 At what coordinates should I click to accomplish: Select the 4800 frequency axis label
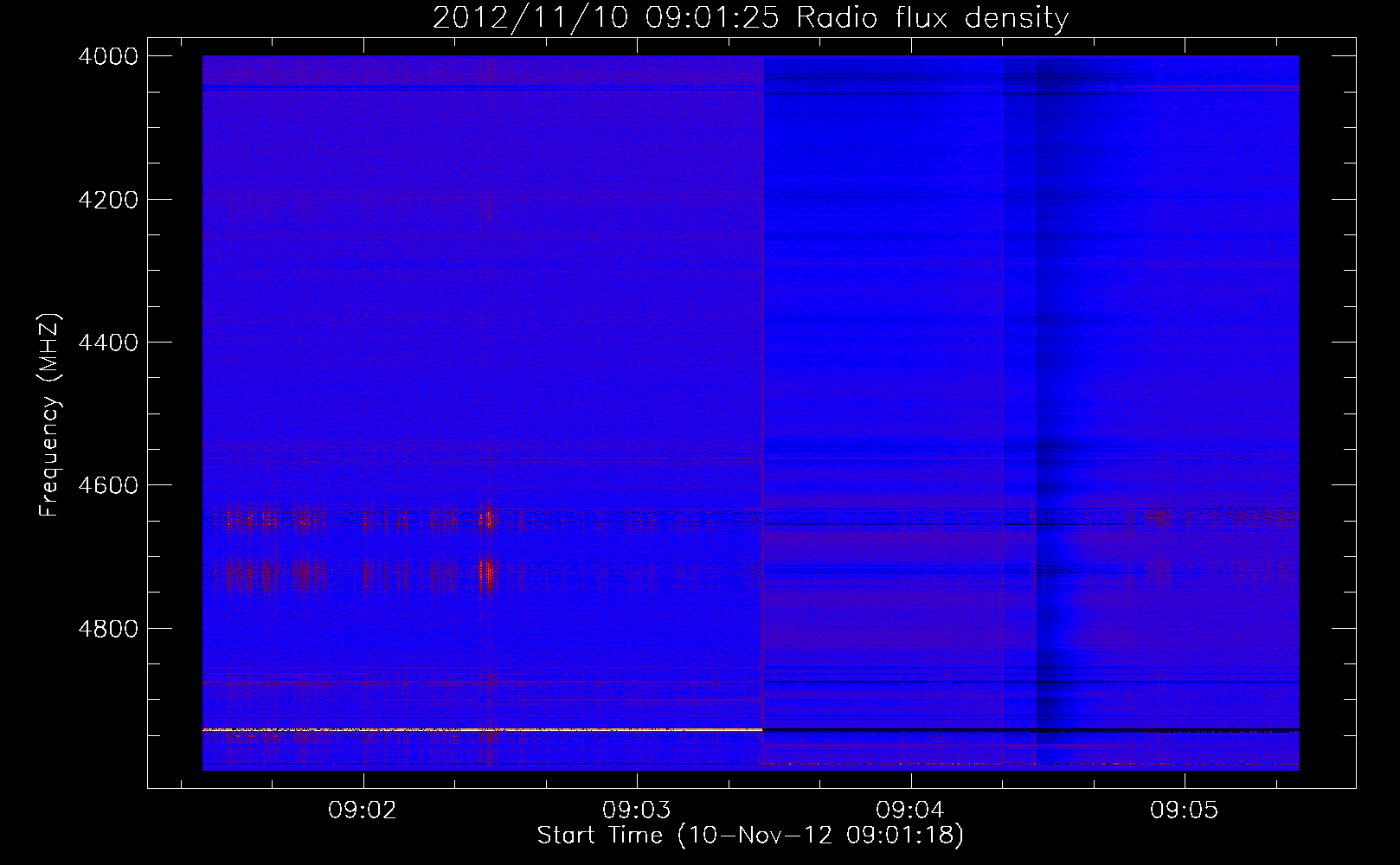coord(108,628)
